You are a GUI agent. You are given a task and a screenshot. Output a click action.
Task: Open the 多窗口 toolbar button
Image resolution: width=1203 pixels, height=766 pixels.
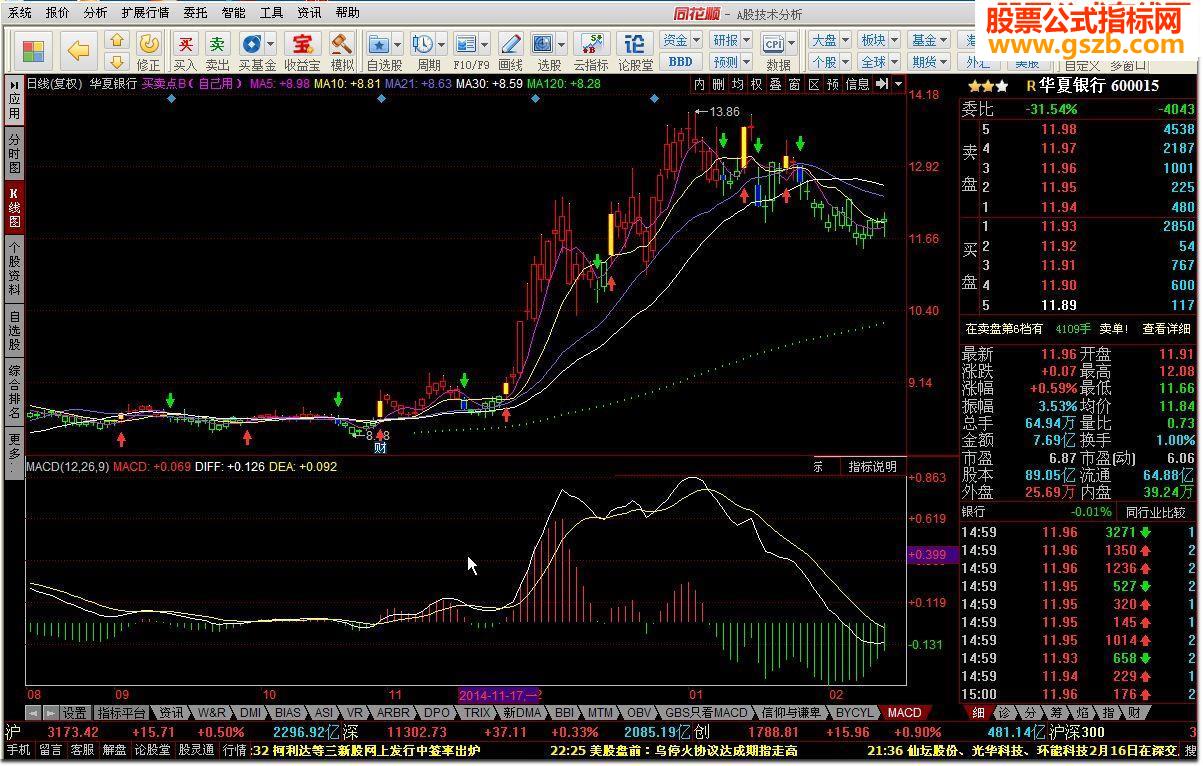tap(1128, 65)
